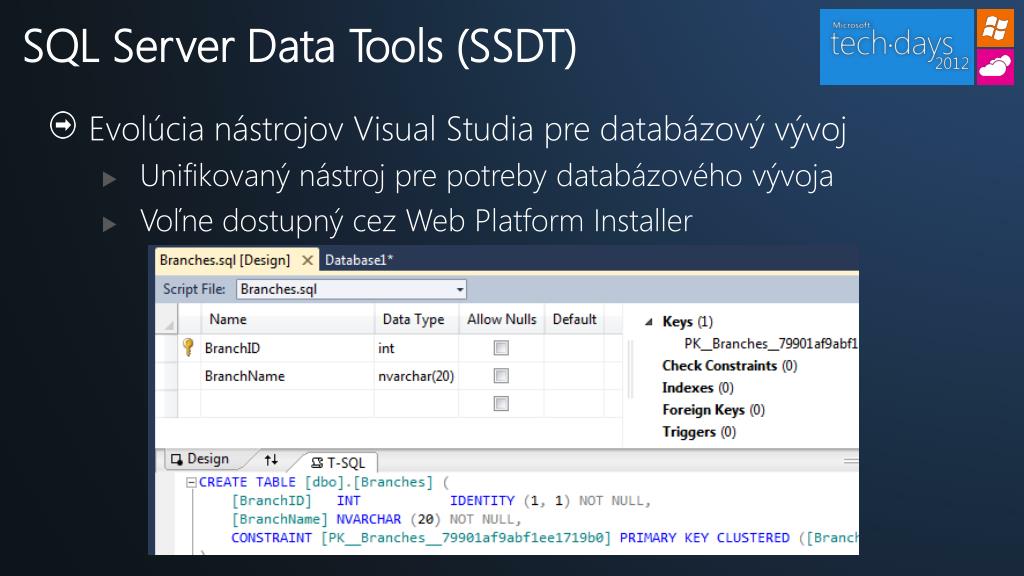The image size is (1024, 576).
Task: Click the Design pane icon
Action: point(176,459)
